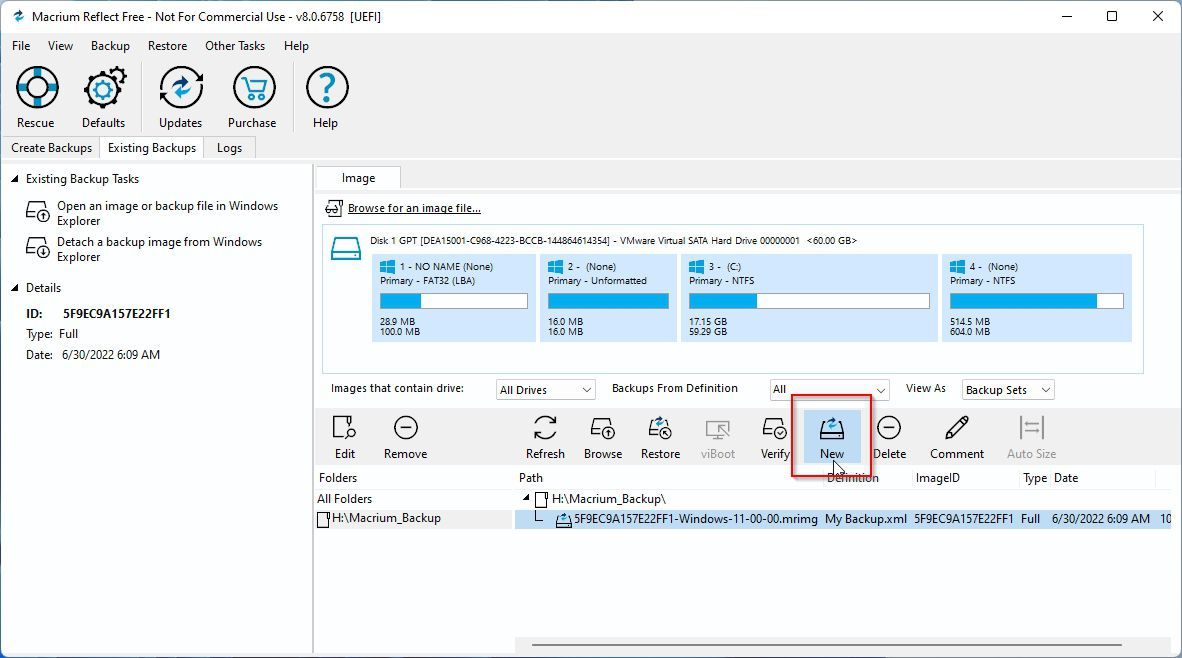Collapse the H:\Macrium_Backup\ path node
This screenshot has width=1182, height=658.
click(x=526, y=498)
